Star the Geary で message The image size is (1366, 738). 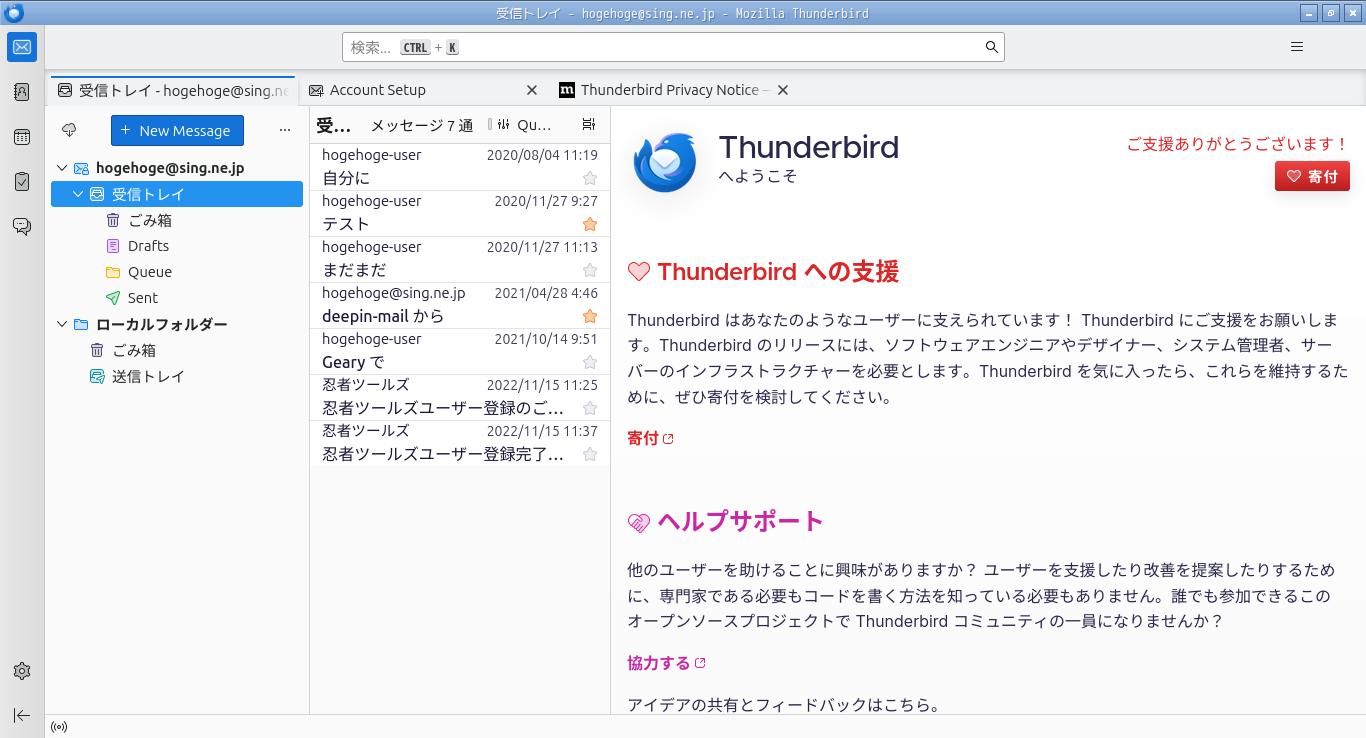click(x=590, y=362)
